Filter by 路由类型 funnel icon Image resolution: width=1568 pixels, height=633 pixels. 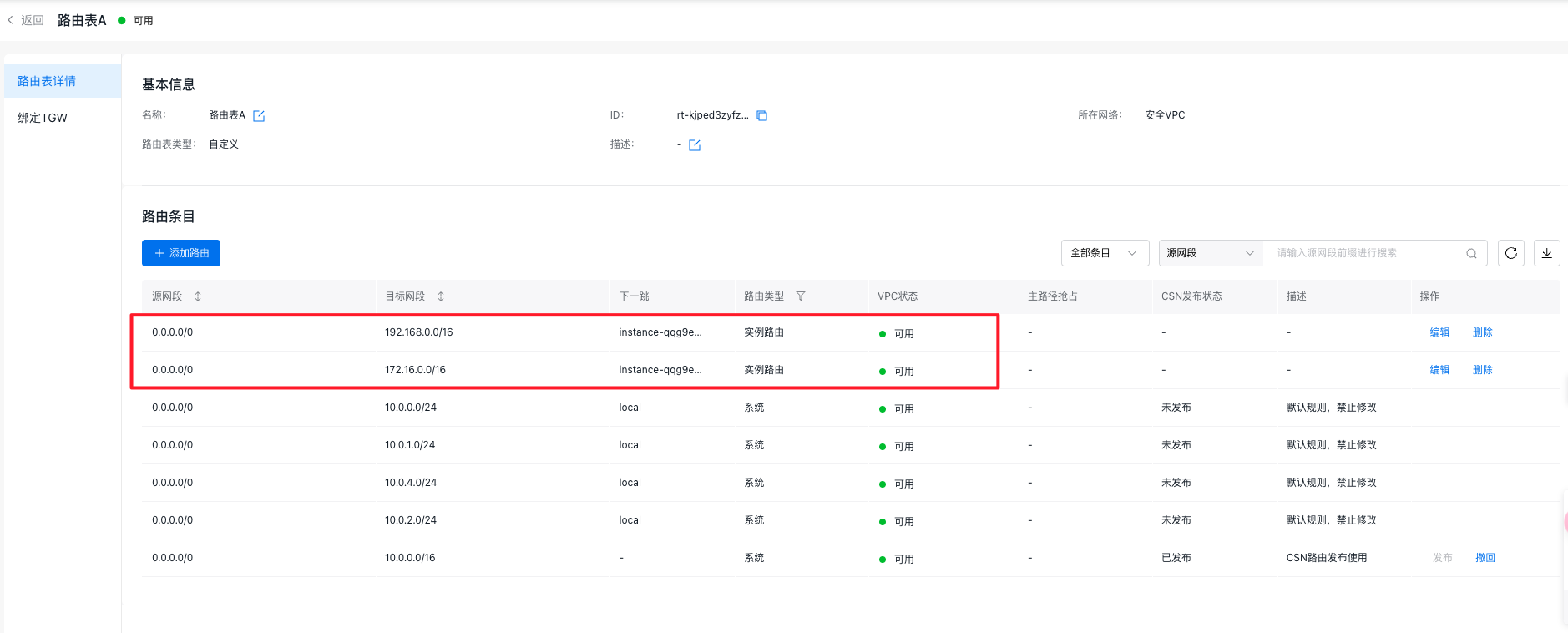click(801, 296)
